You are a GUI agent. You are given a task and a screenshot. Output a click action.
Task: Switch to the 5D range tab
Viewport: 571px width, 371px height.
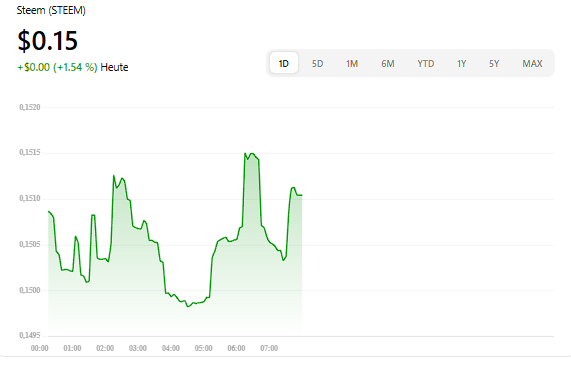pos(317,64)
